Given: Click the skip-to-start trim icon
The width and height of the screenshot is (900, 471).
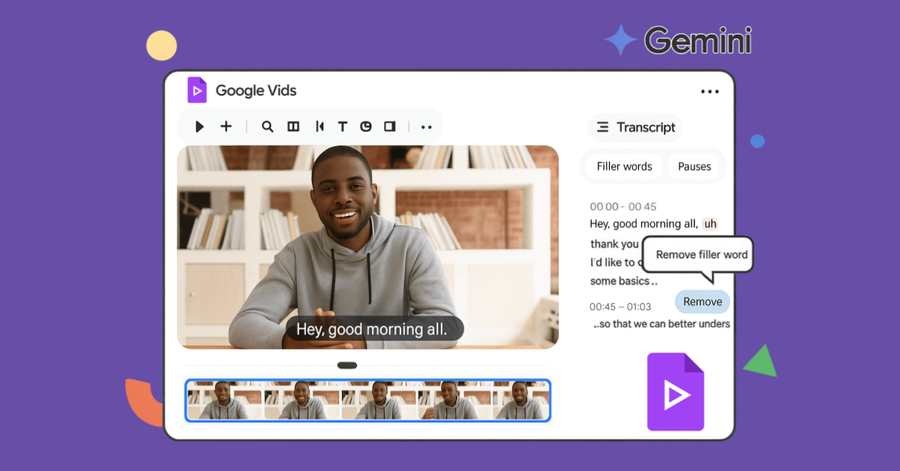Looking at the screenshot, I should click(x=320, y=126).
